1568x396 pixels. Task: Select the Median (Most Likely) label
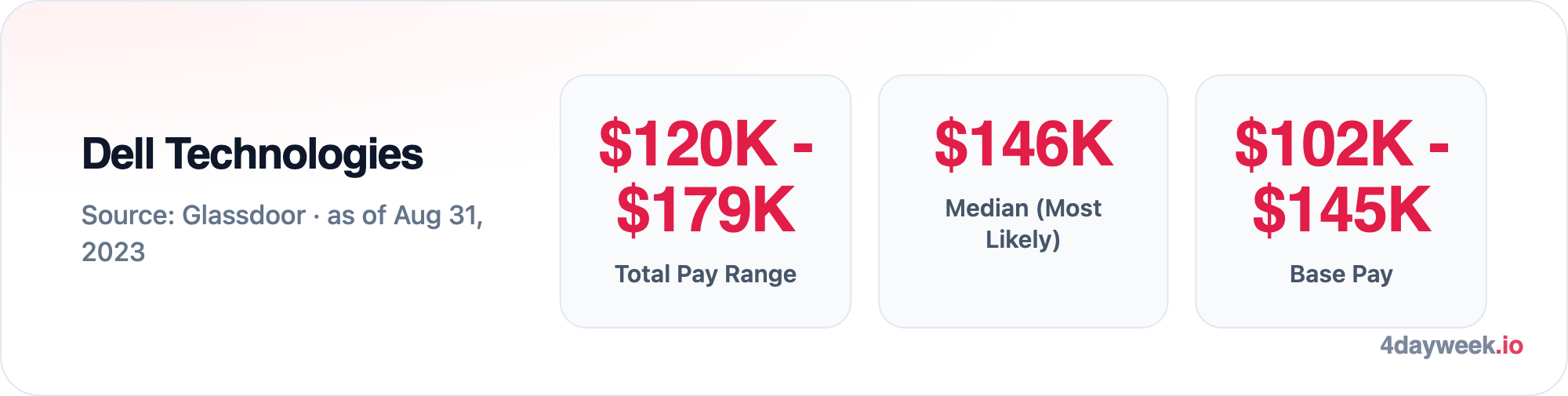[1023, 223]
